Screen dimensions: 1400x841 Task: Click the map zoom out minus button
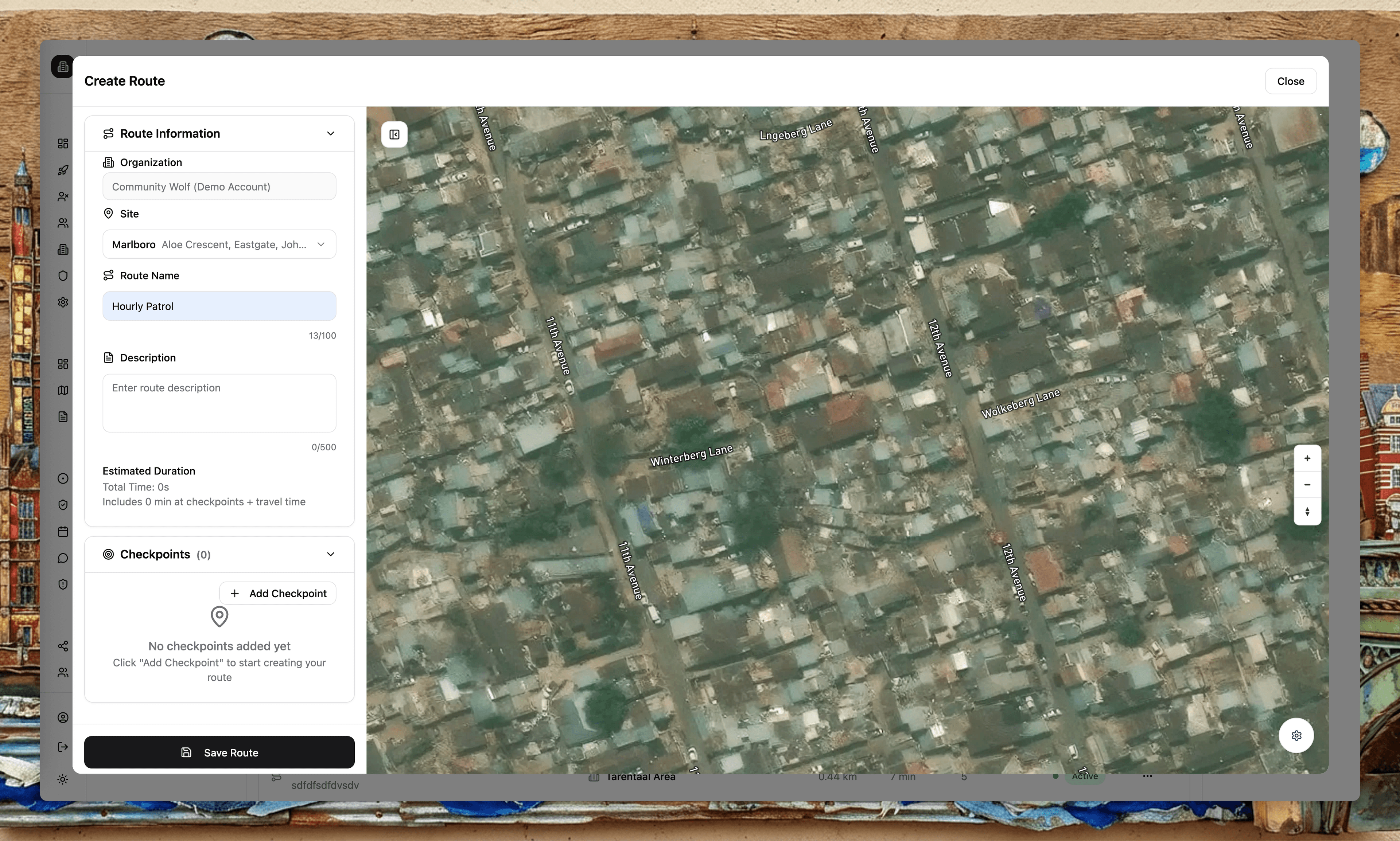(x=1307, y=485)
